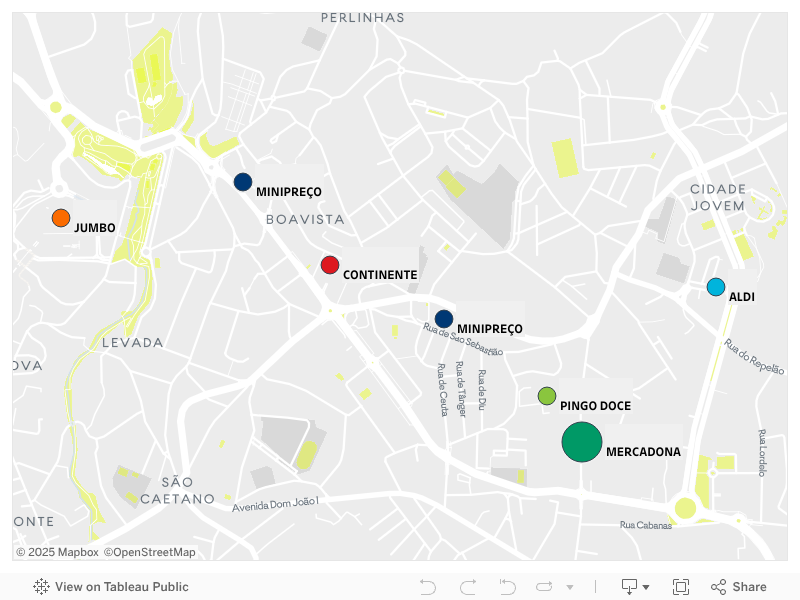Pick the Minipreço marker above Rua de São Sebastião
The height and width of the screenshot is (600, 800).
coord(444,319)
